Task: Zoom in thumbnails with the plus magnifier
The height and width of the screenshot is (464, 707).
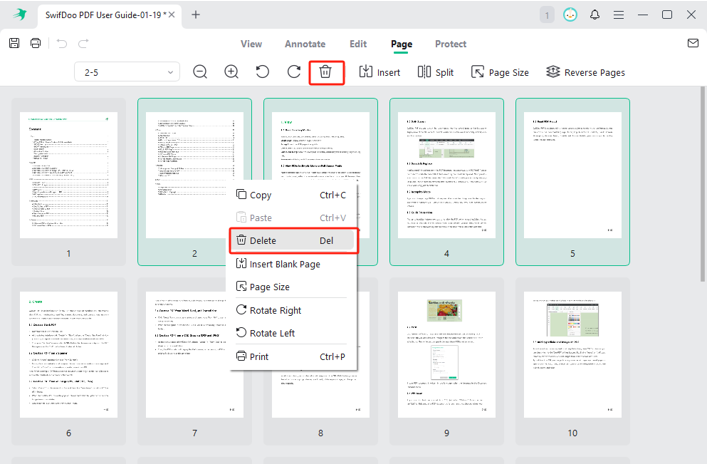Action: click(231, 72)
